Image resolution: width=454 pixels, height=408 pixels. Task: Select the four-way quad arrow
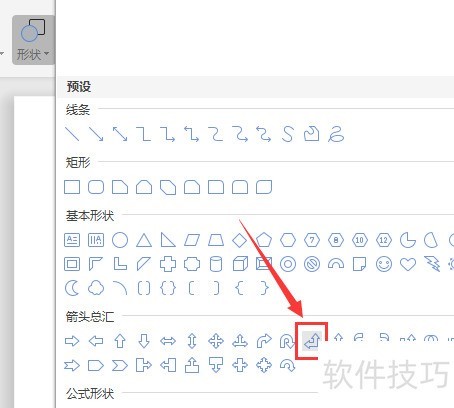(x=216, y=341)
